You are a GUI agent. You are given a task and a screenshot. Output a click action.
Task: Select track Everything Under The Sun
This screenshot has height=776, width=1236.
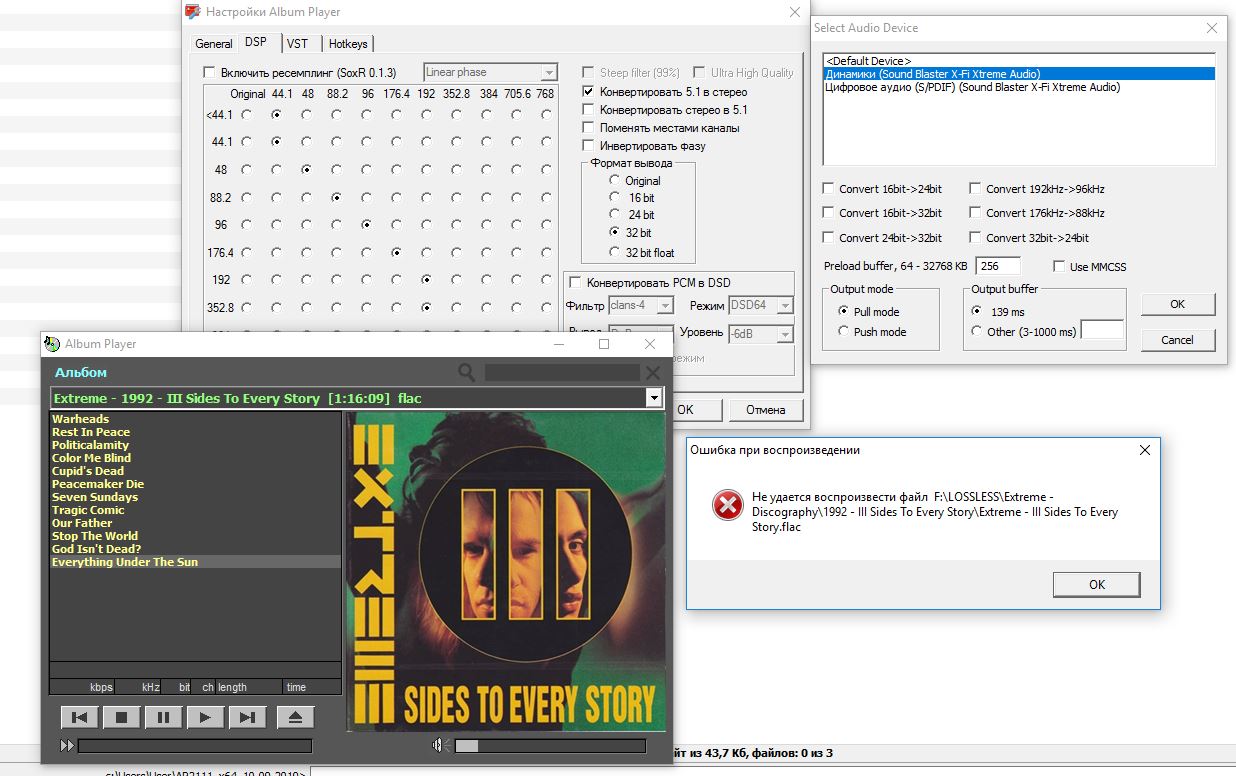195,562
